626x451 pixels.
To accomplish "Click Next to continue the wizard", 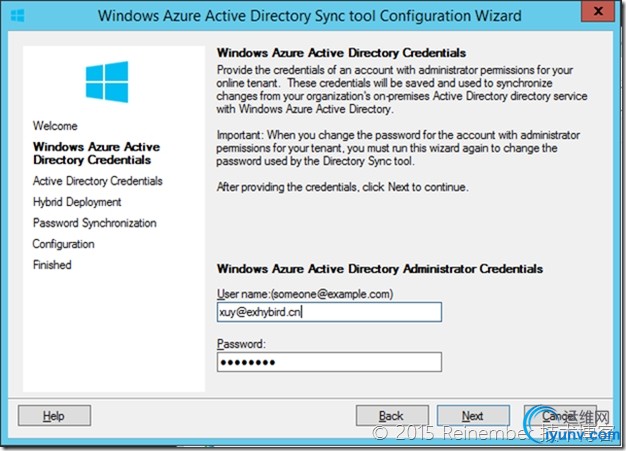I will point(473,416).
